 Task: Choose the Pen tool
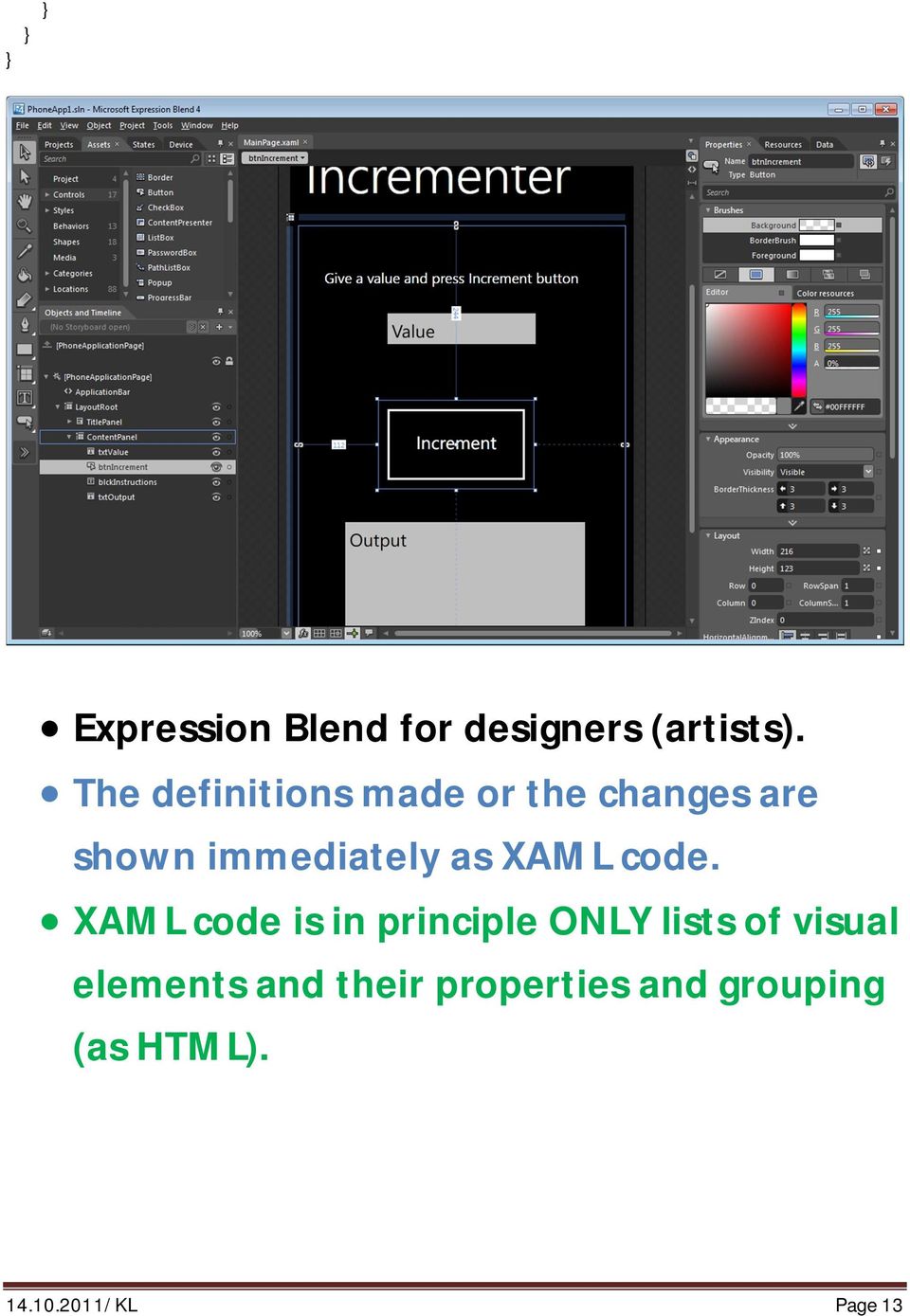[25, 325]
